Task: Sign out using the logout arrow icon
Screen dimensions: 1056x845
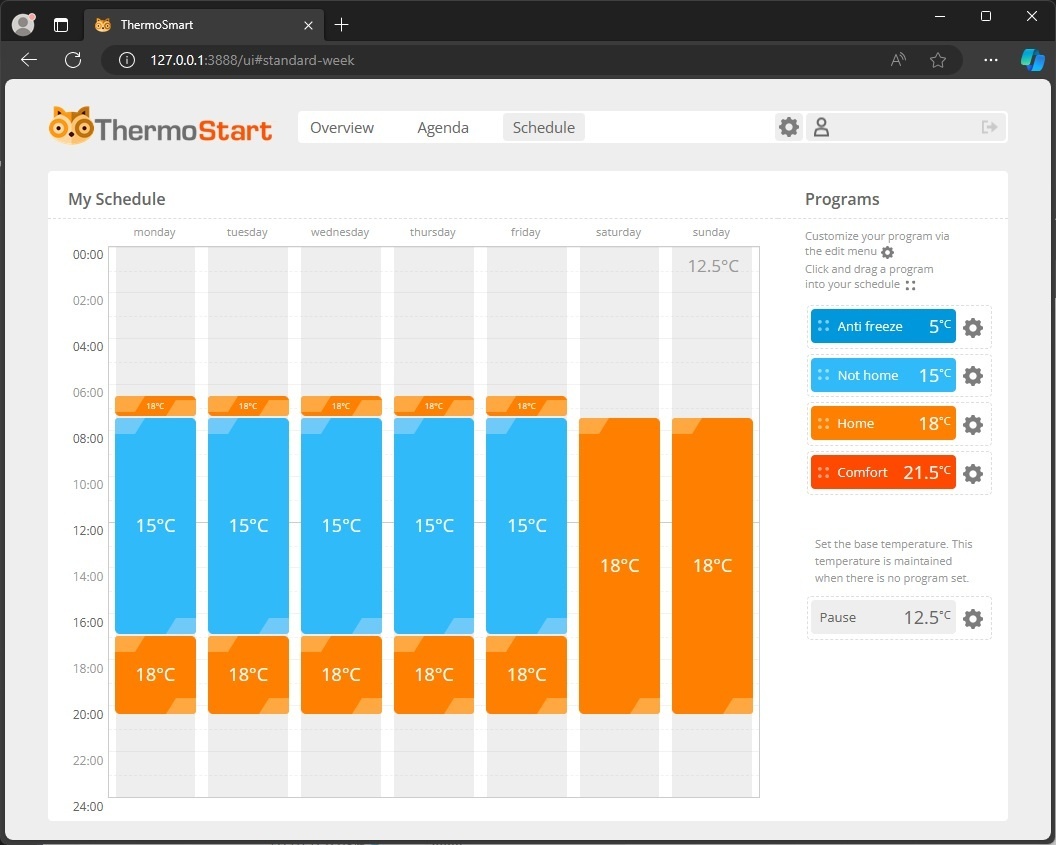Action: coord(989,127)
